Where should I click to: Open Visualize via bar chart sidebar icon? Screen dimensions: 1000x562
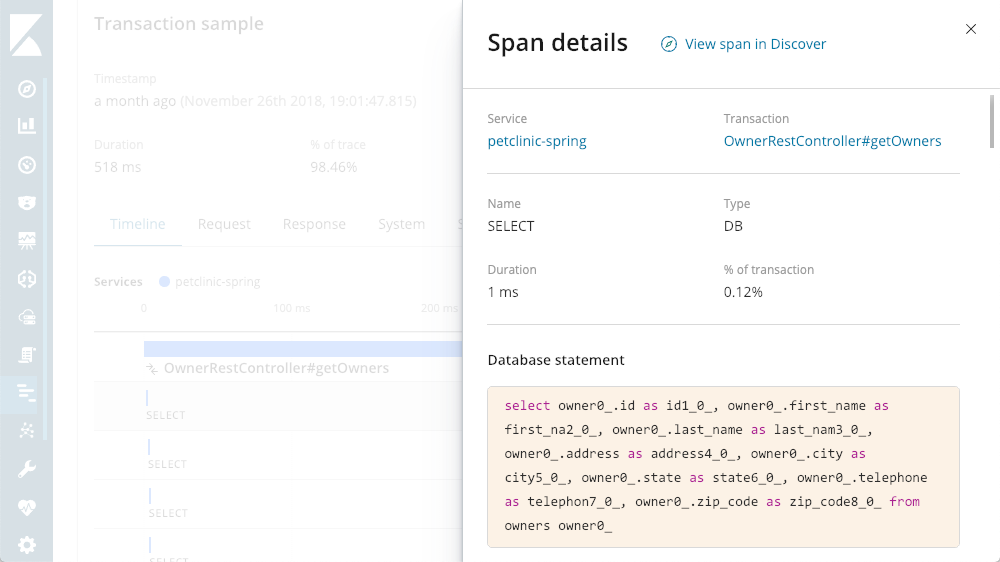[27, 126]
